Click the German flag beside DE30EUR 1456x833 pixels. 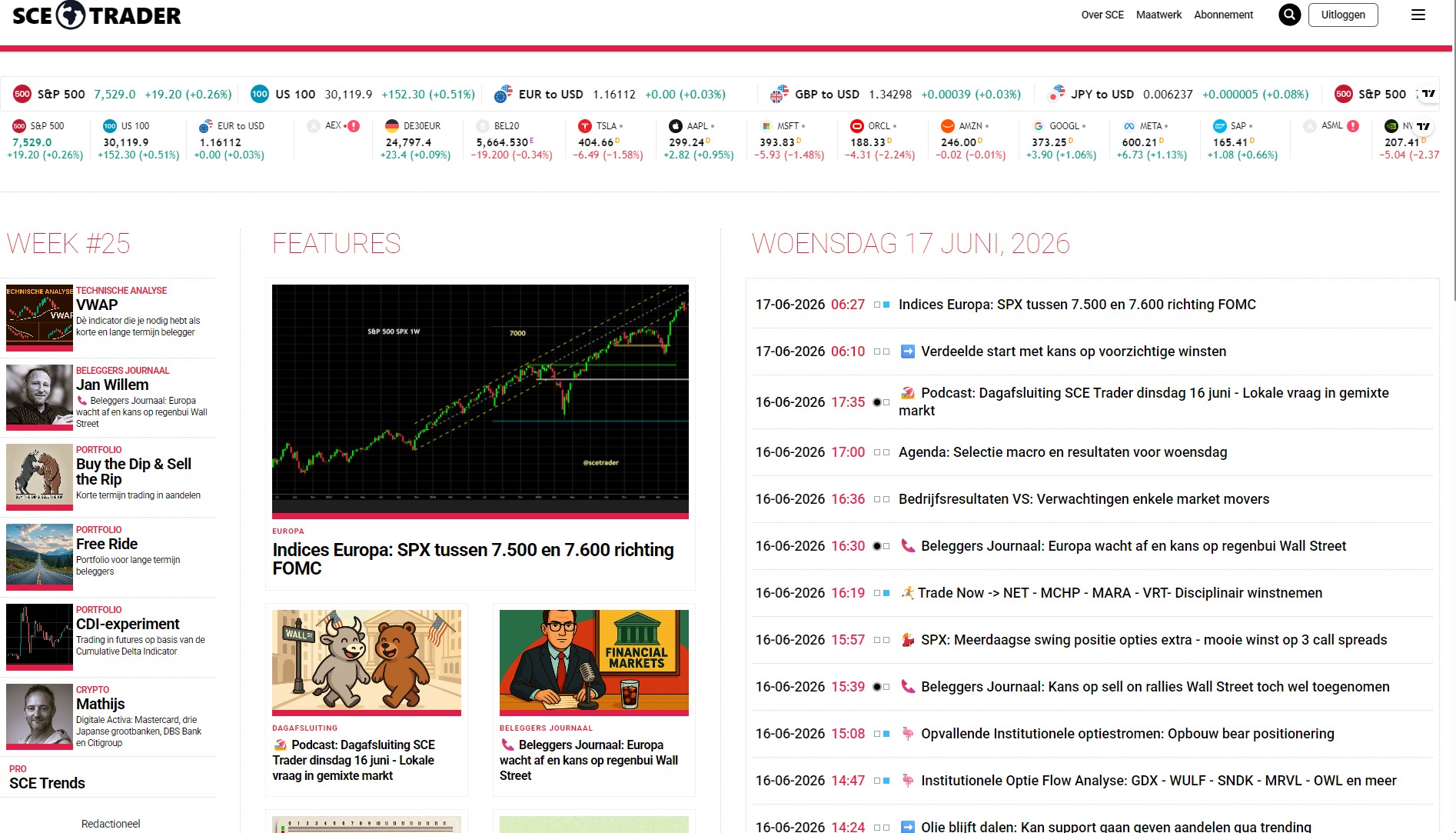tap(392, 126)
